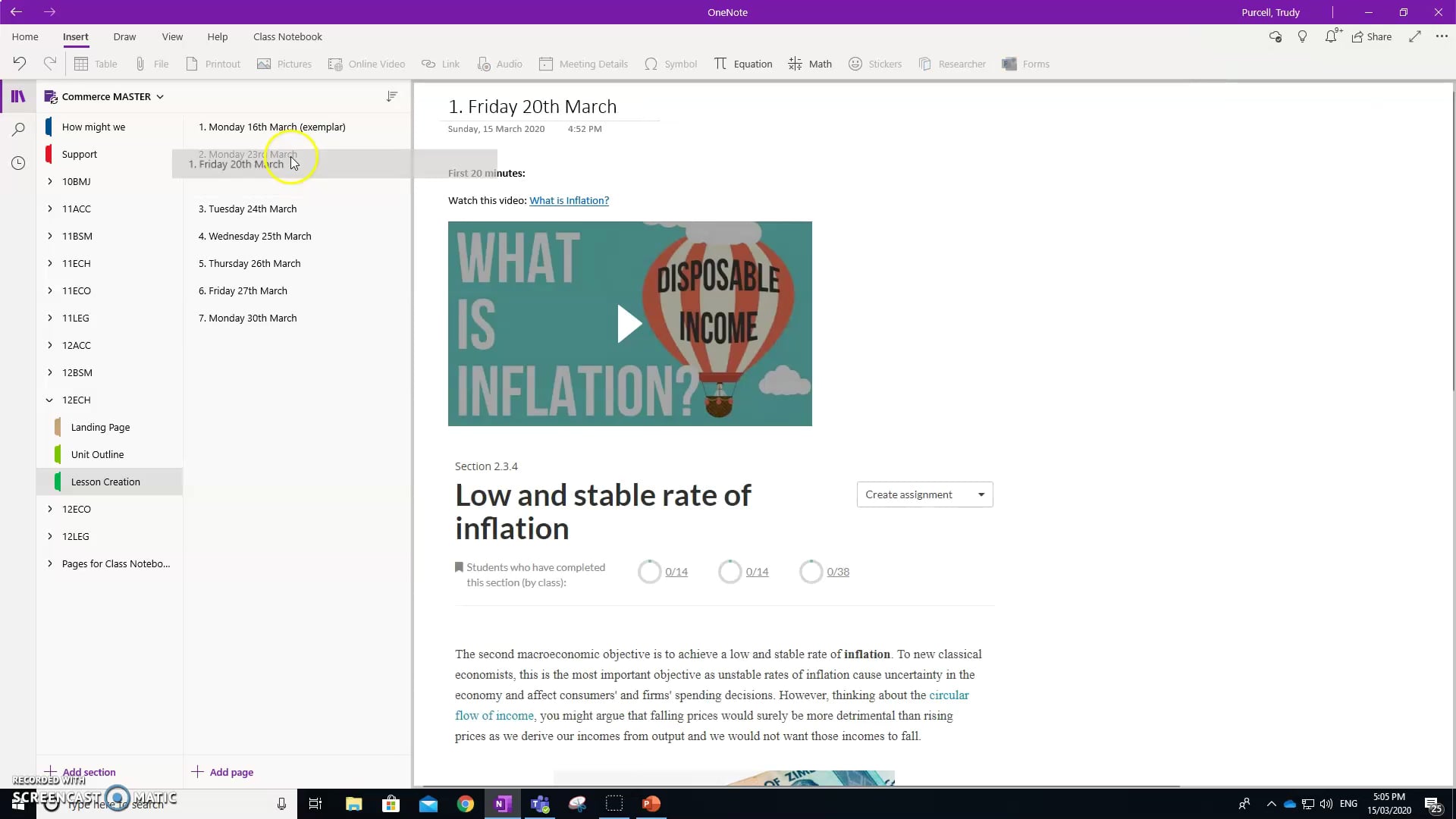1456x819 pixels.
Task: Play the What is Inflation video
Action: tap(629, 324)
